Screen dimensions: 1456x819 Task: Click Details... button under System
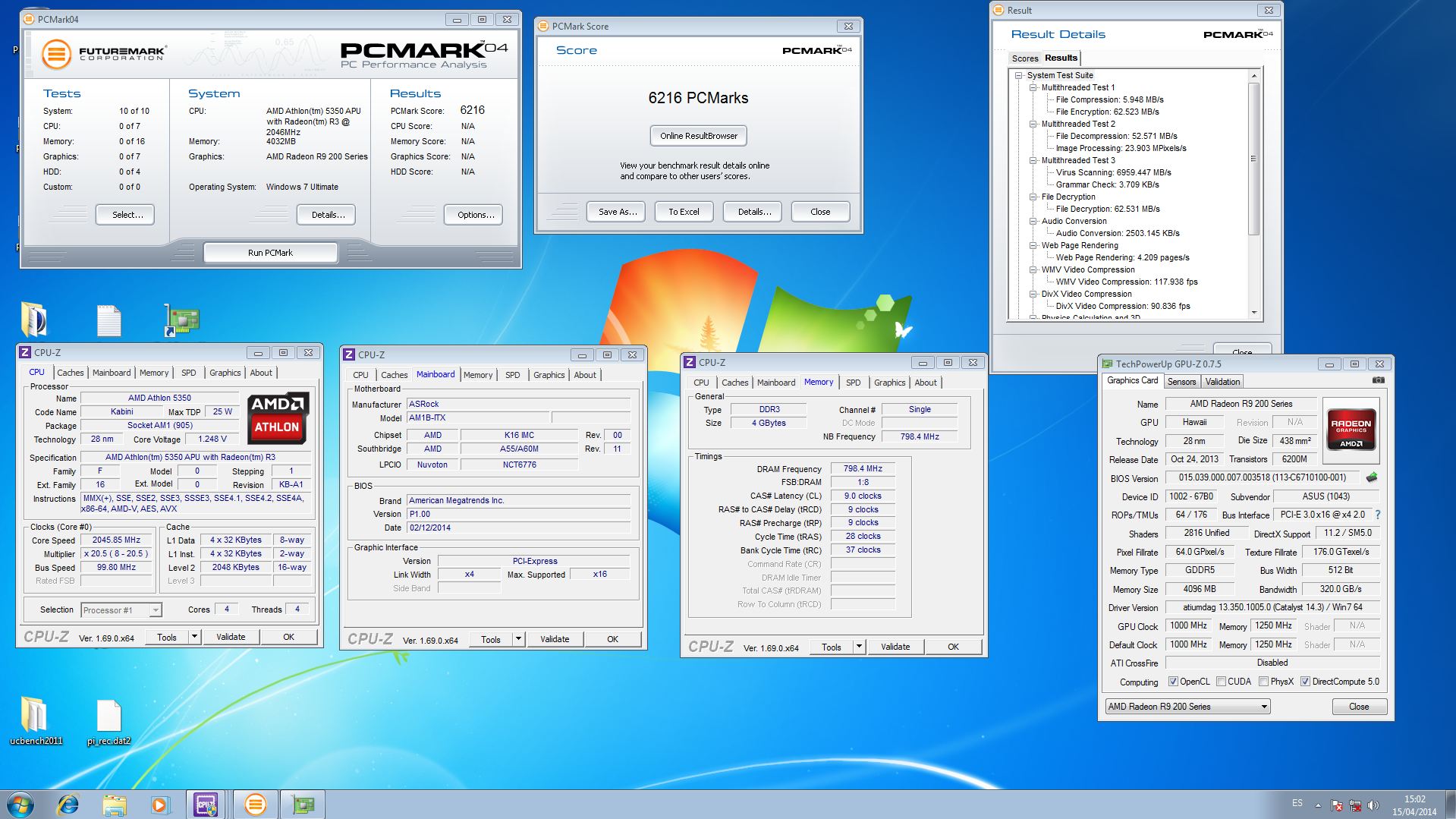pos(326,215)
